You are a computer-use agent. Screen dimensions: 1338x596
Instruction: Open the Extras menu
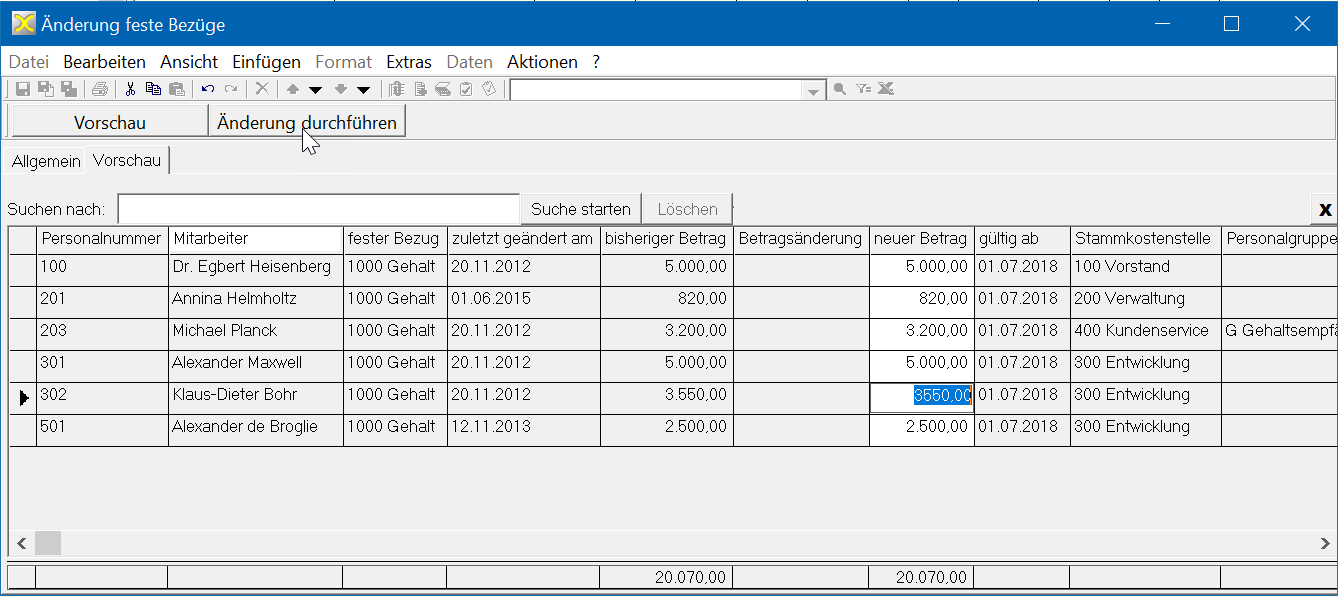(409, 62)
